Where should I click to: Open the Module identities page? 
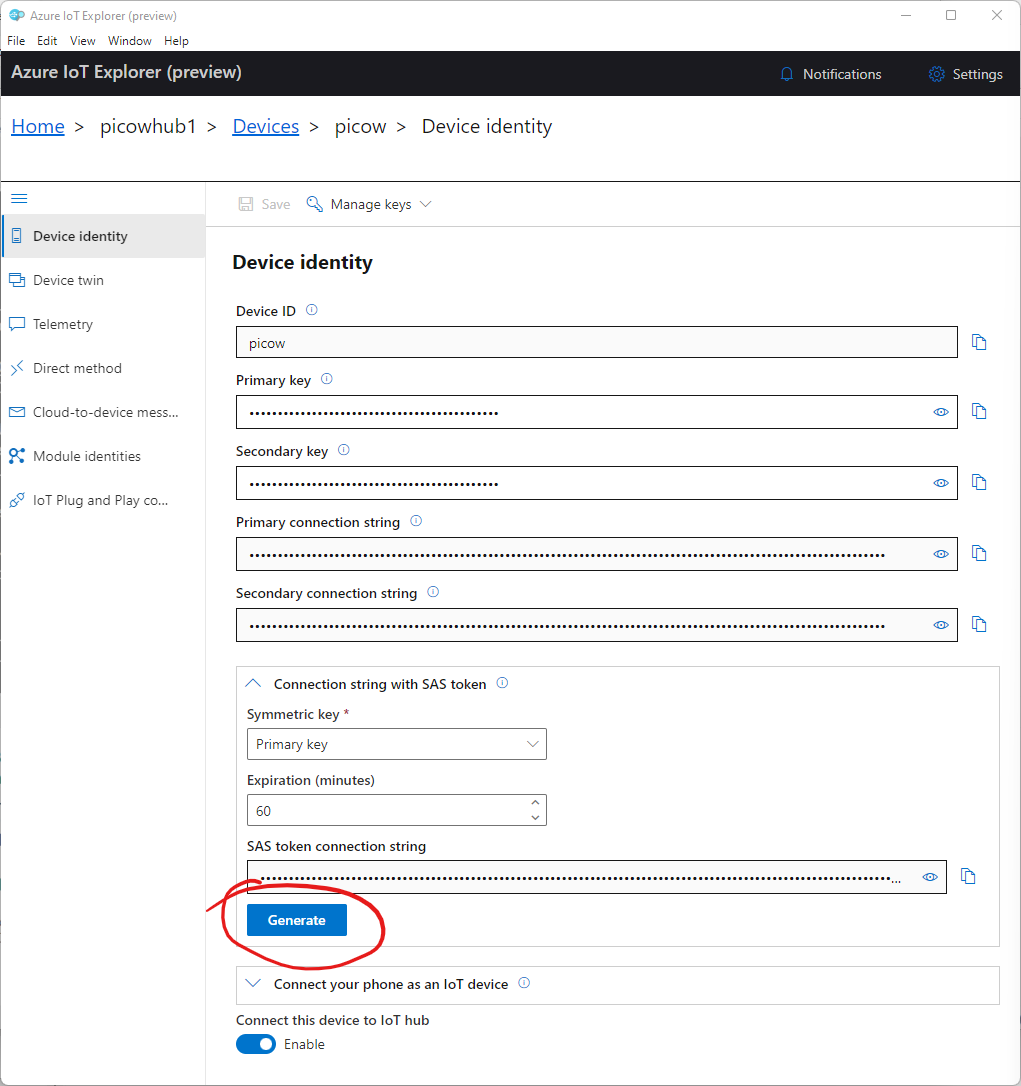[104, 456]
